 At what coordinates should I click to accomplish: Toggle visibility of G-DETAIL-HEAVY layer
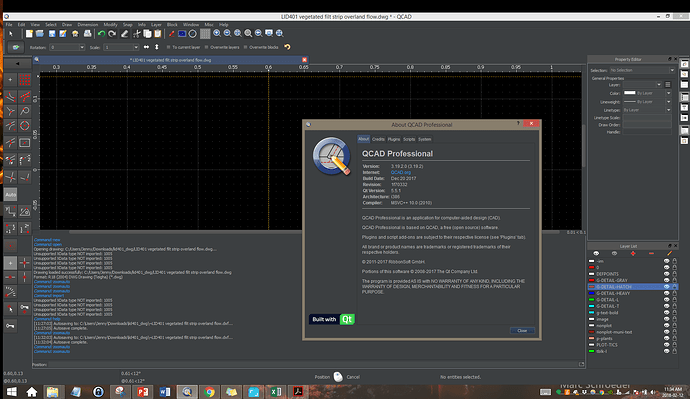(666, 293)
